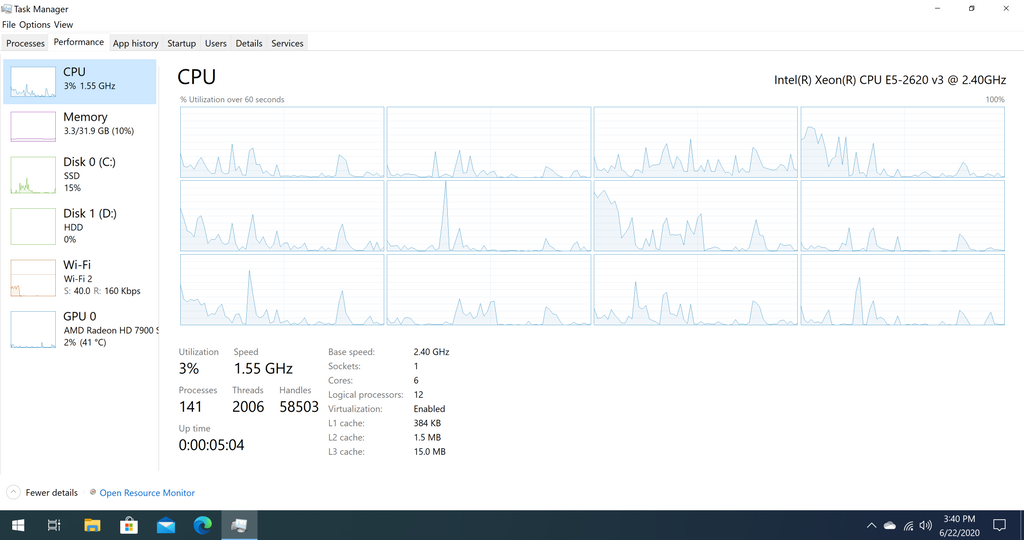Minimize the Task Manager window
The image size is (1024, 540).
coord(937,8)
